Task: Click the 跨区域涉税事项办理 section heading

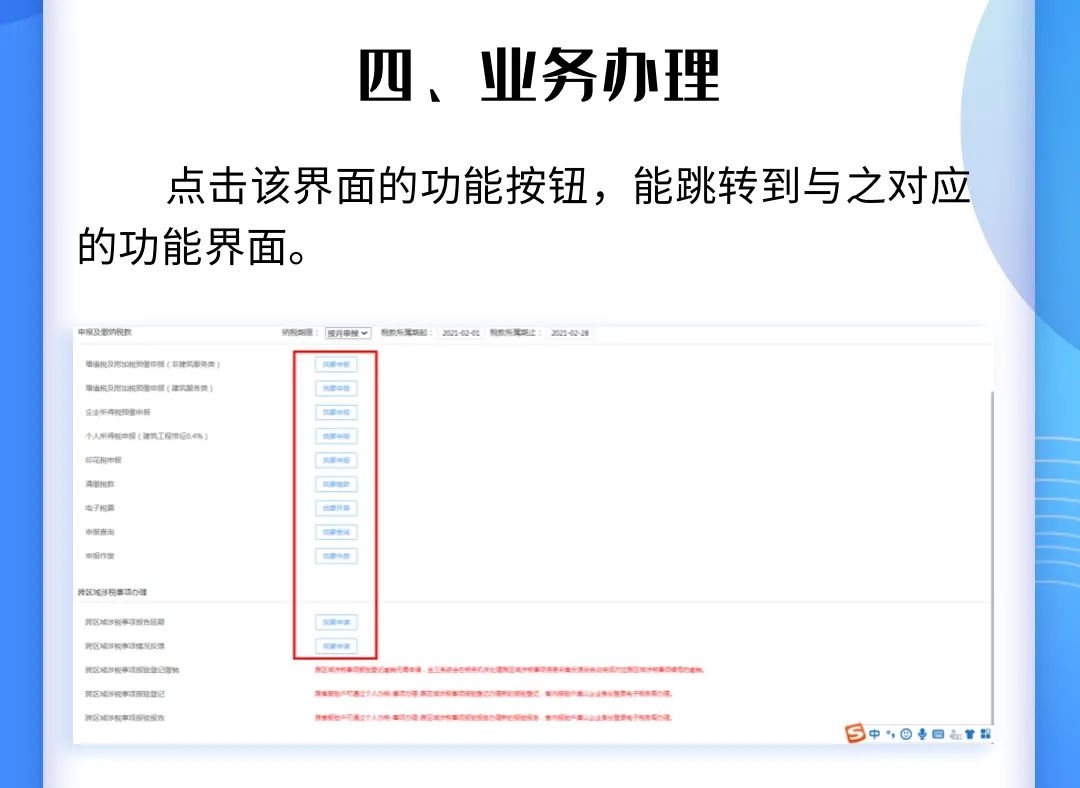Action: (112, 592)
